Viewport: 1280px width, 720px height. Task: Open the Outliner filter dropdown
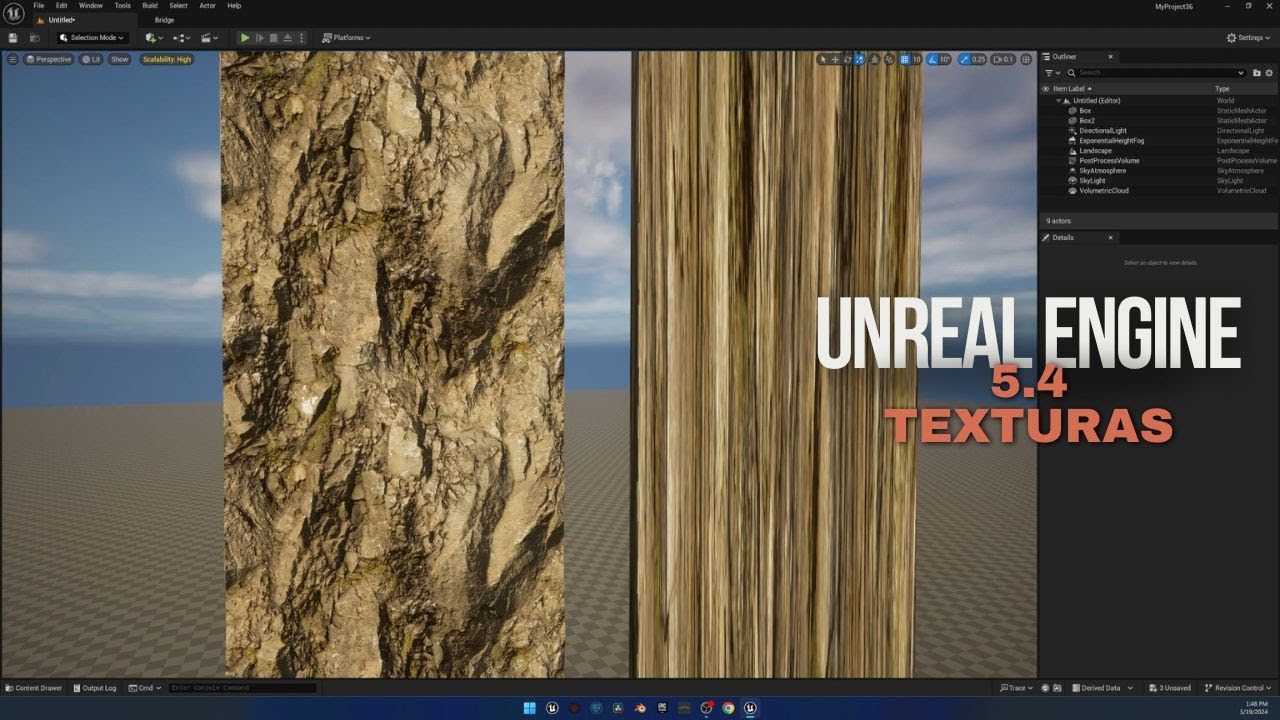[1051, 72]
